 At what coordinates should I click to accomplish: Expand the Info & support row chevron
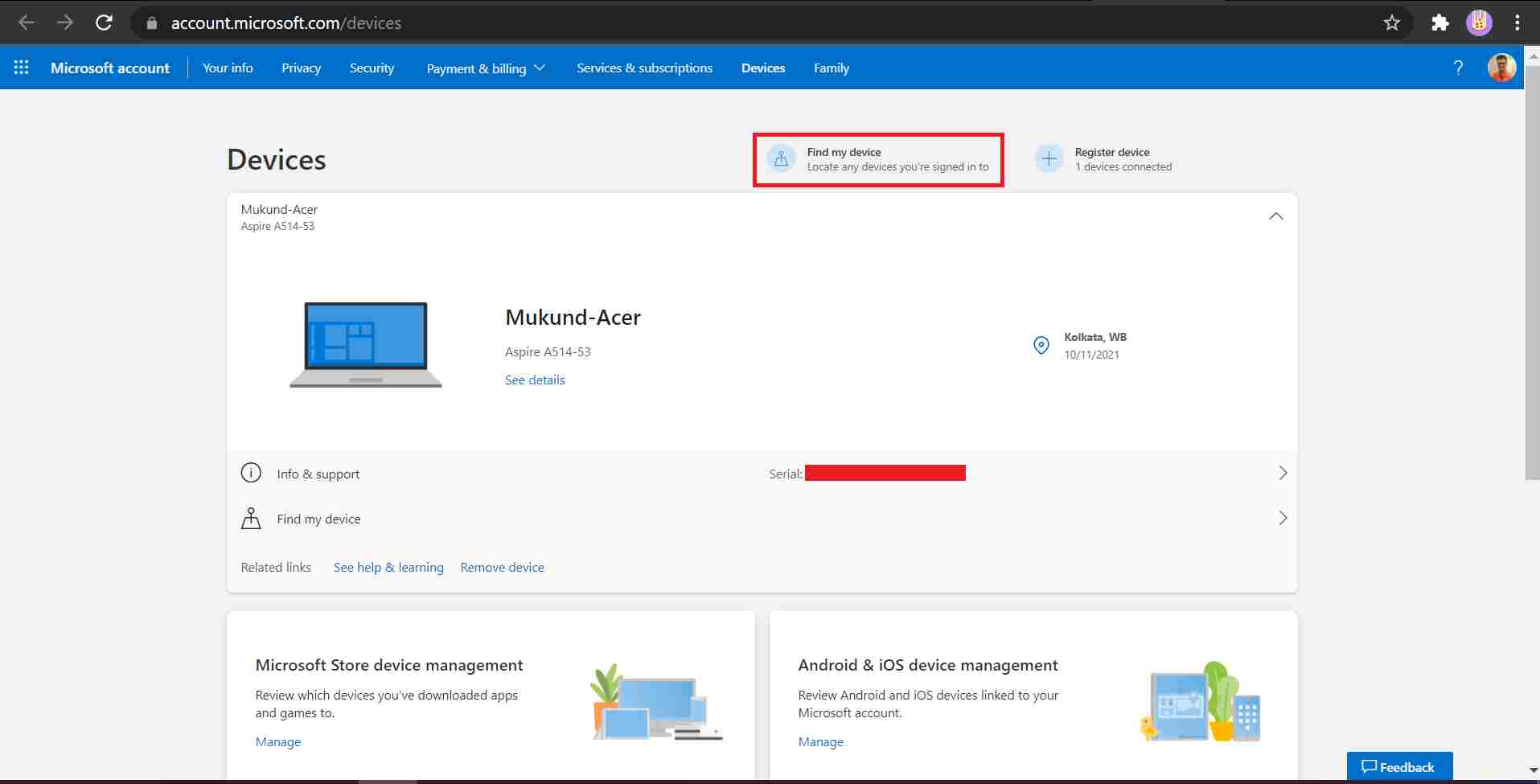tap(1283, 473)
